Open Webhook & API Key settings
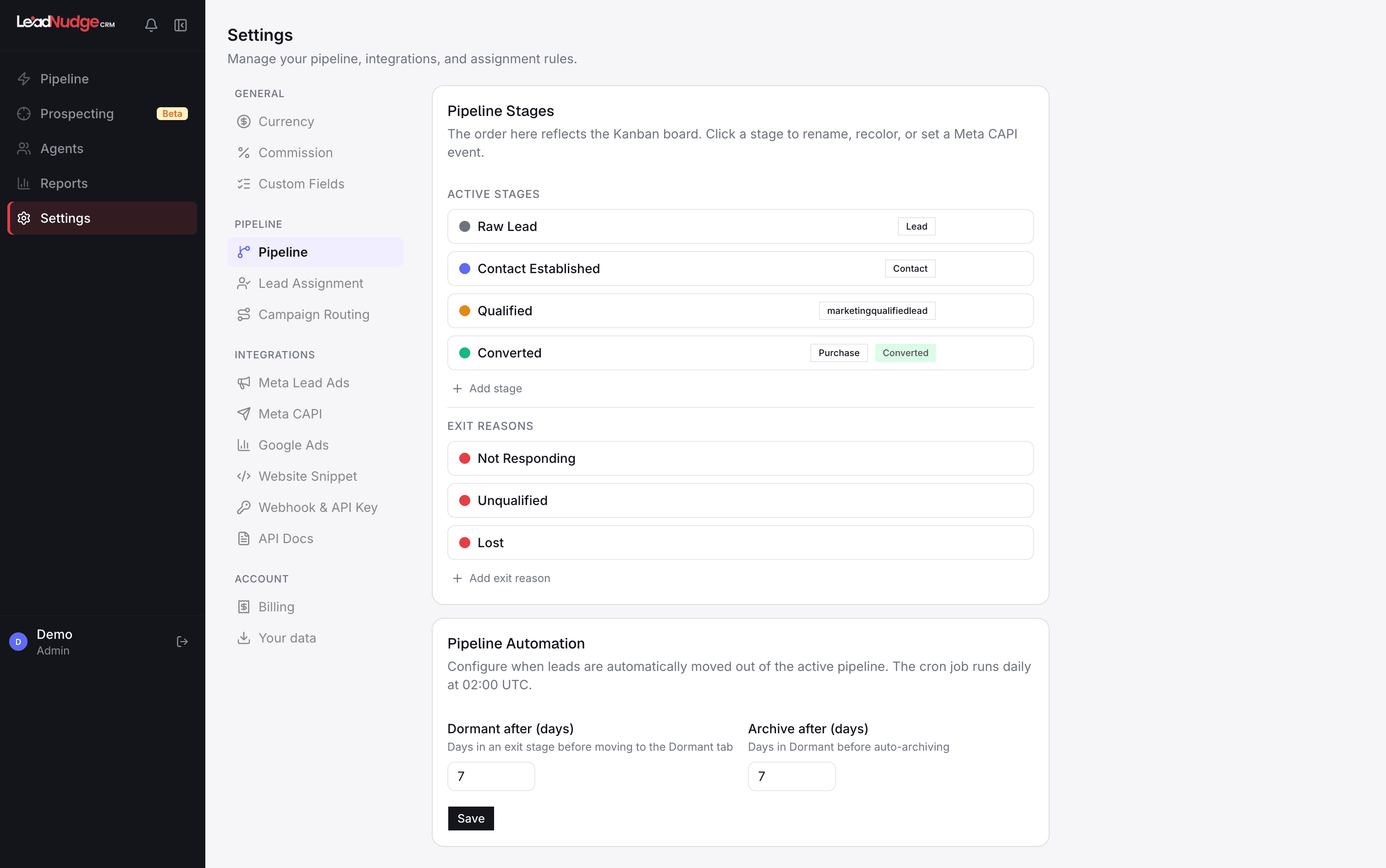Viewport: 1386px width, 868px height. (x=315, y=507)
